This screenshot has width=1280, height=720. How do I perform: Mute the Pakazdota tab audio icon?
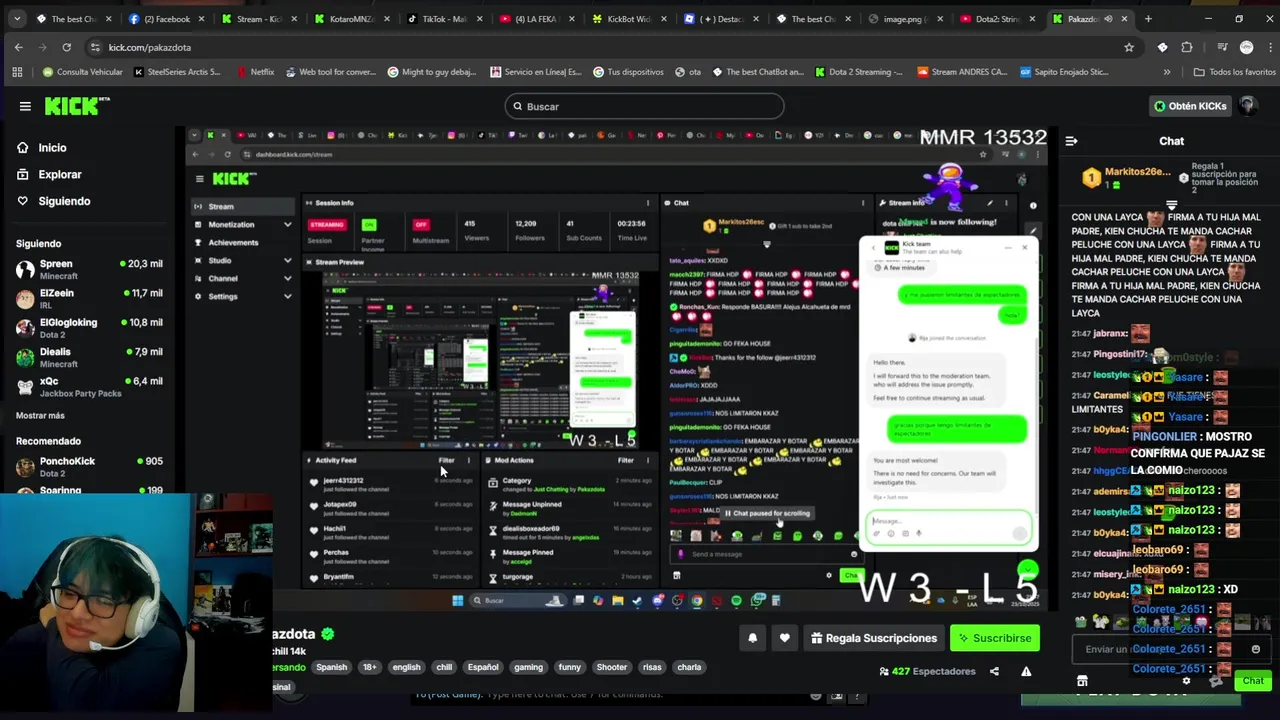1108,19
